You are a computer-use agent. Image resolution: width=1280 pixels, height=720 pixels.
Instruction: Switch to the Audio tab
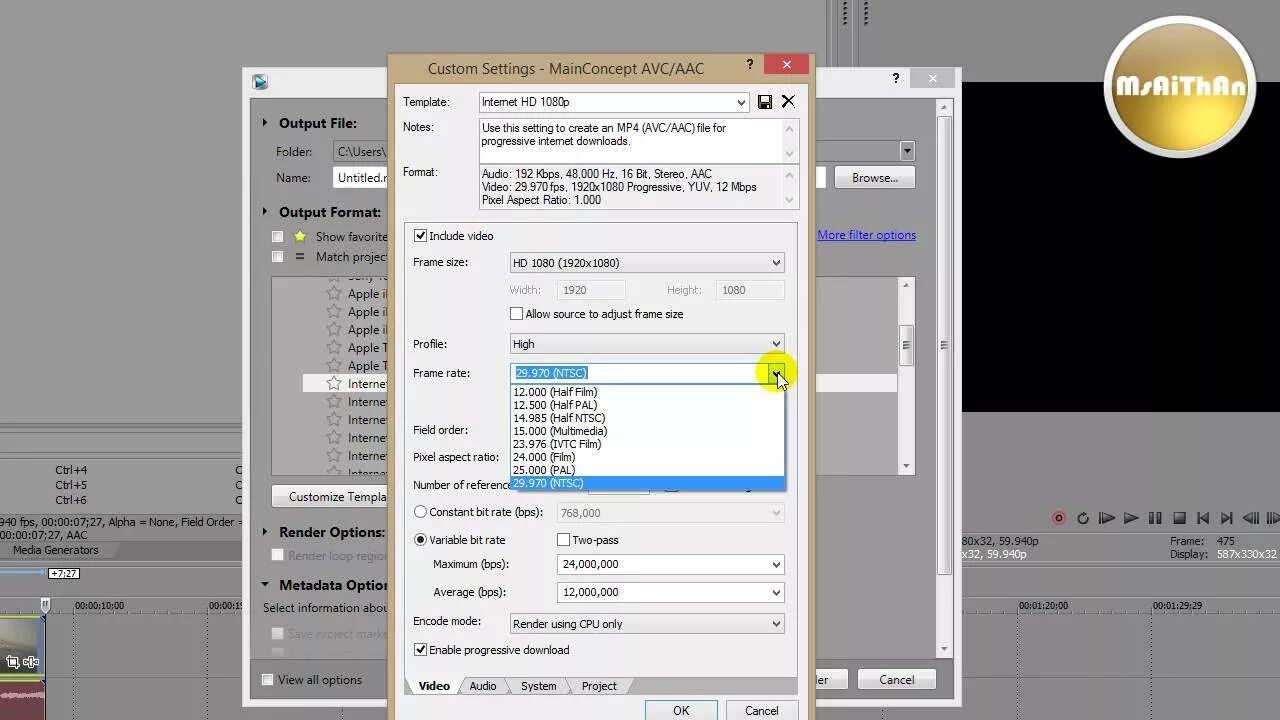coord(483,686)
